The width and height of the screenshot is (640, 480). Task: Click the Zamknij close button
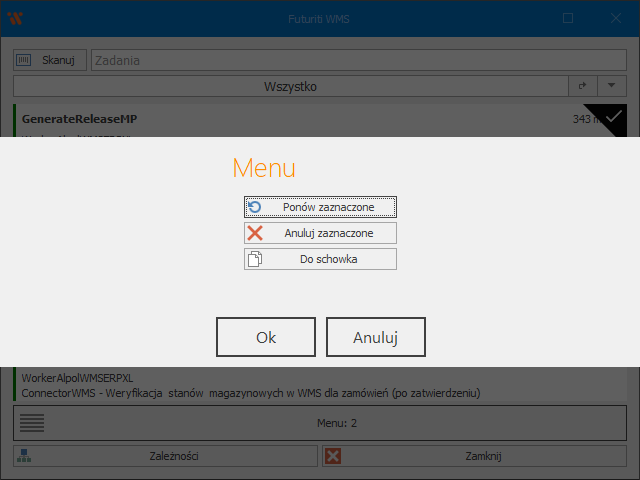pyautogui.click(x=474, y=456)
